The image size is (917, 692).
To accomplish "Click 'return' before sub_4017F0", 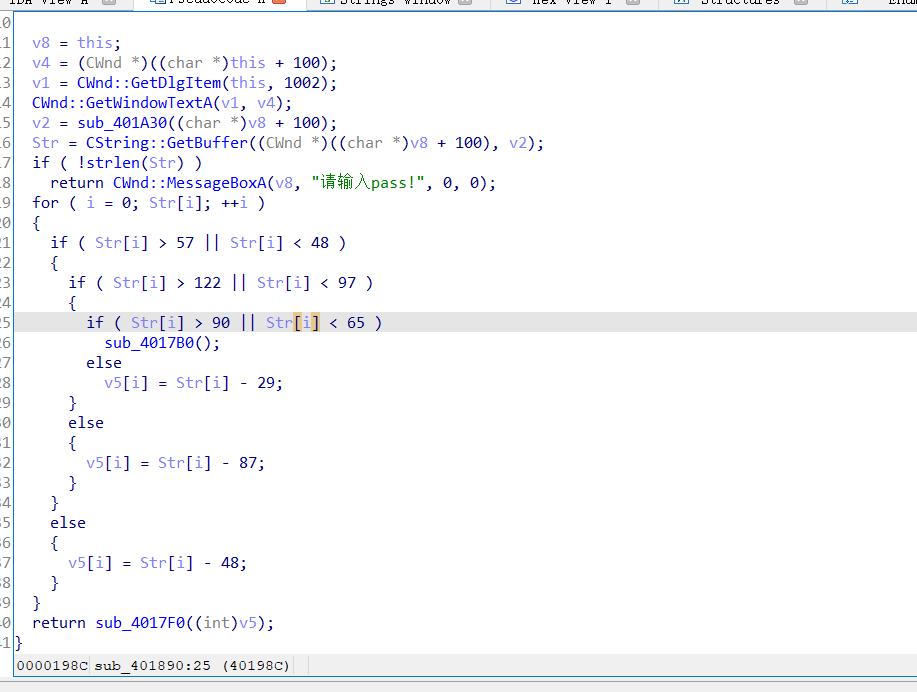I will coord(58,622).
